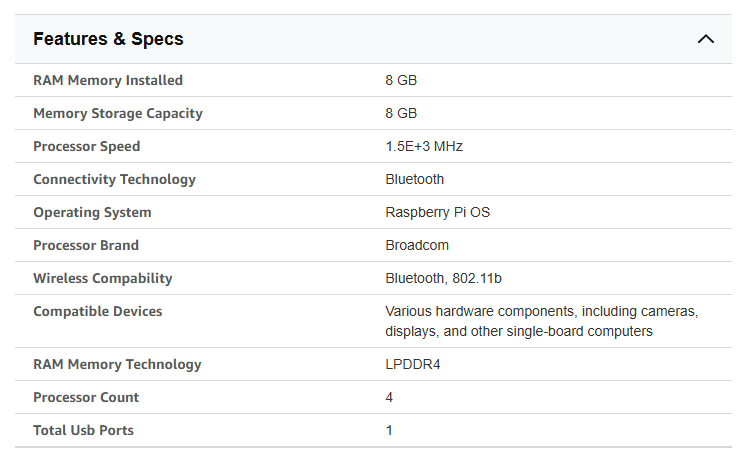Click the Processor Speed label
The image size is (747, 458).
pos(87,146)
